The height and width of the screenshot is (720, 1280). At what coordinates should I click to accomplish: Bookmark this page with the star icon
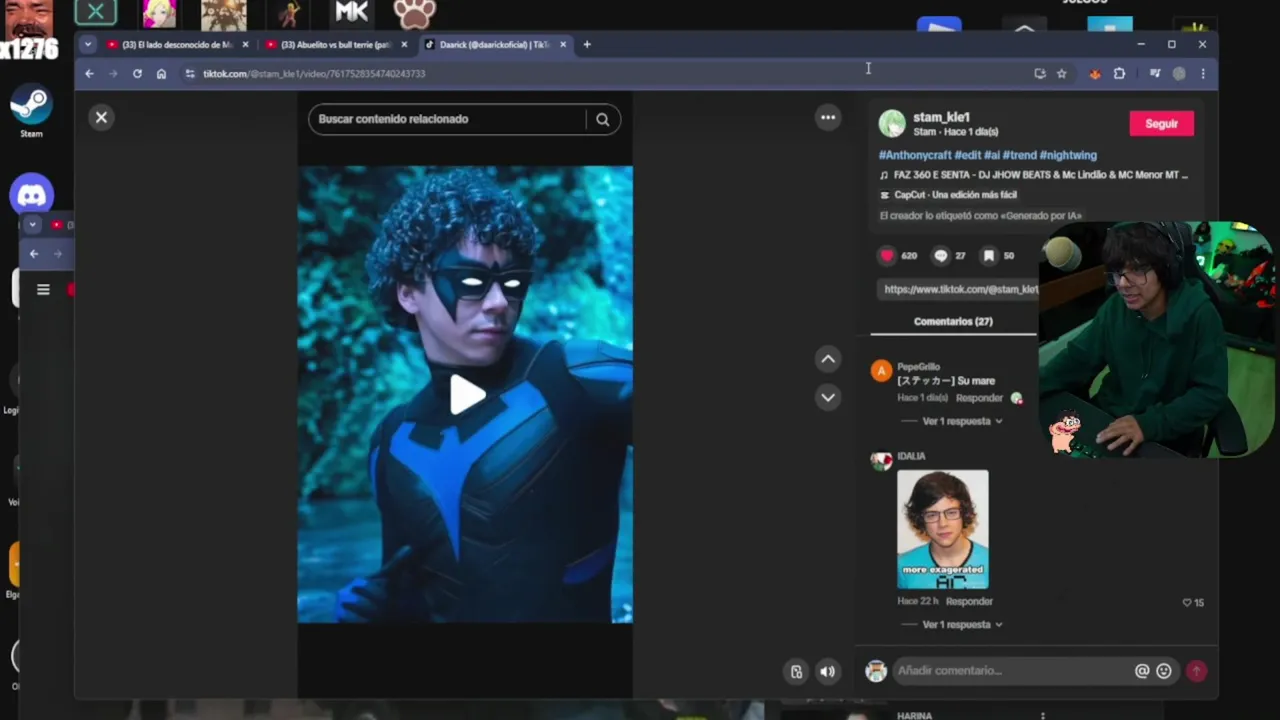(x=1061, y=73)
